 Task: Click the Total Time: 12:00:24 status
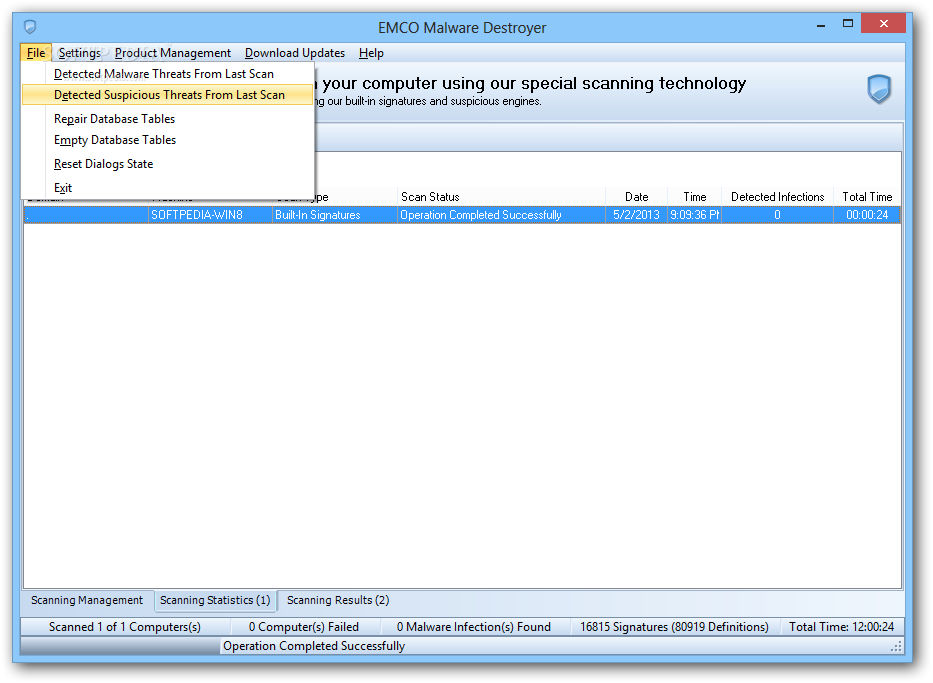point(841,627)
